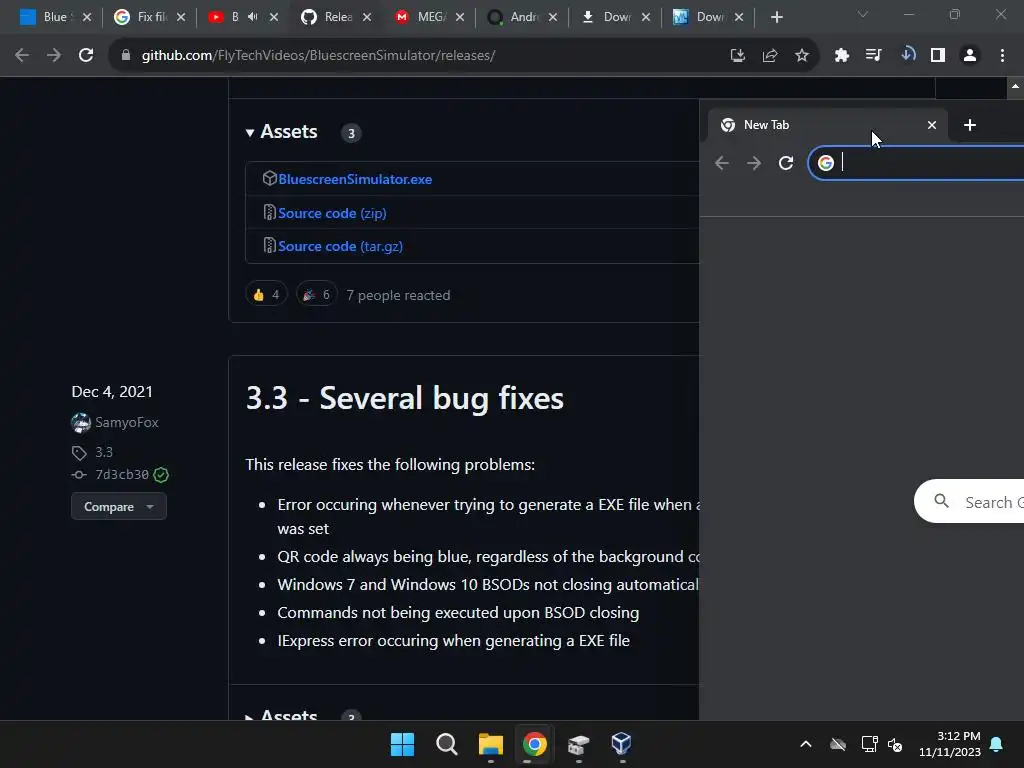Viewport: 1024px width, 768px height.
Task: Open the media control icon in toolbar
Action: [873, 56]
